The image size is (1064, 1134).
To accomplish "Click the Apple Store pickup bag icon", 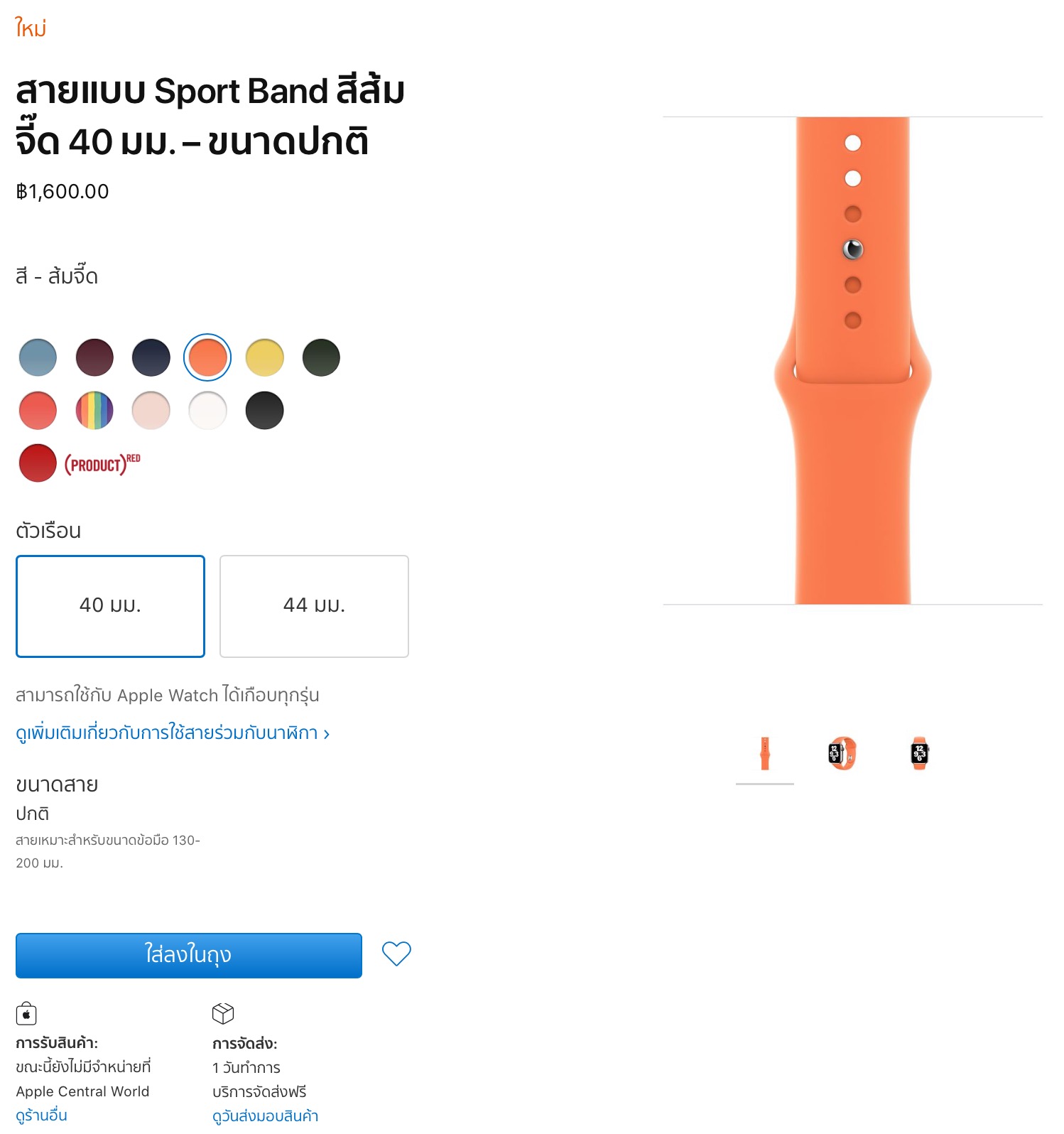I will 26,1013.
